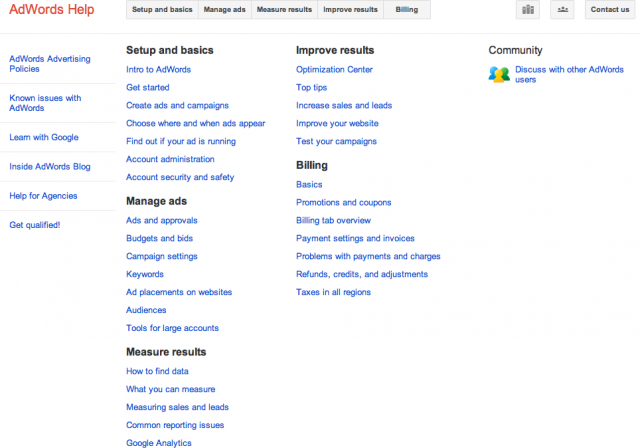Open Inside AdWords Blog link
Image resolution: width=640 pixels, height=448 pixels.
pyautogui.click(x=50, y=166)
